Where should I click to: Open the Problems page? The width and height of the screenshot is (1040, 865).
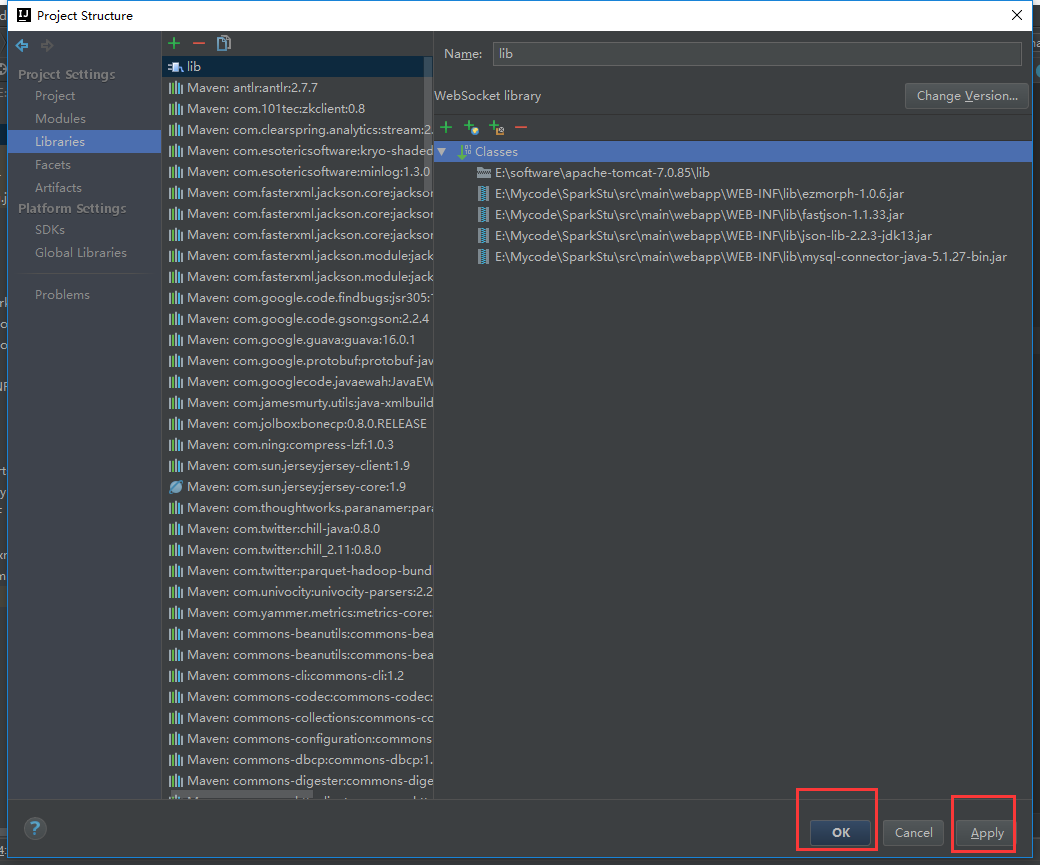[x=62, y=295]
